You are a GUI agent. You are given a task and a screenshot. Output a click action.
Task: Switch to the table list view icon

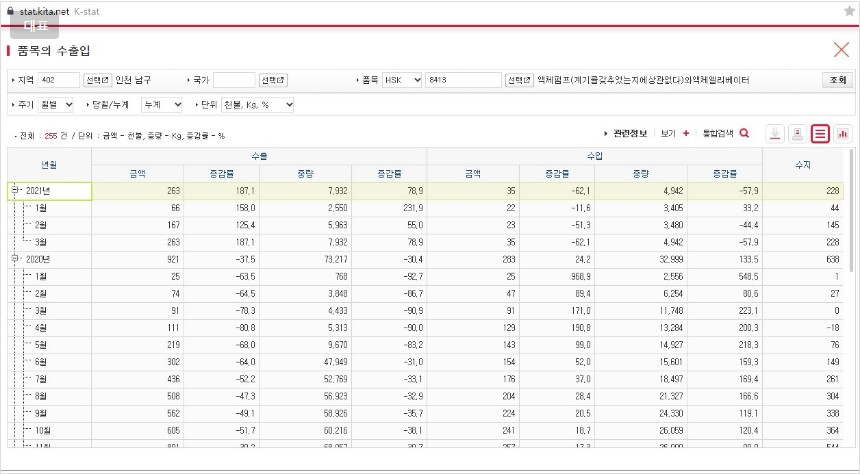coord(820,133)
